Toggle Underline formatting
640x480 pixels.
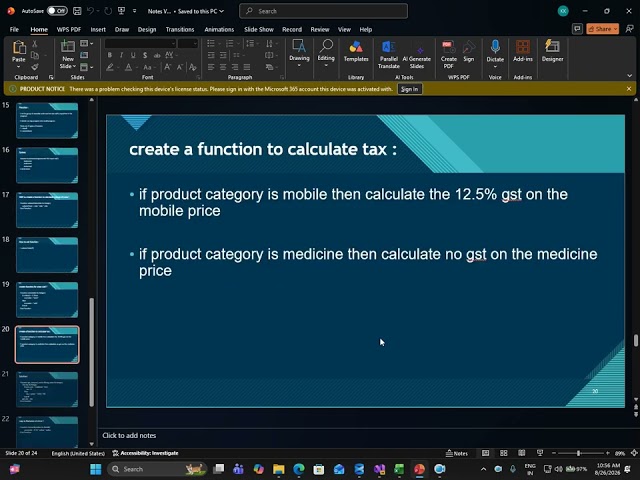[x=133, y=55]
